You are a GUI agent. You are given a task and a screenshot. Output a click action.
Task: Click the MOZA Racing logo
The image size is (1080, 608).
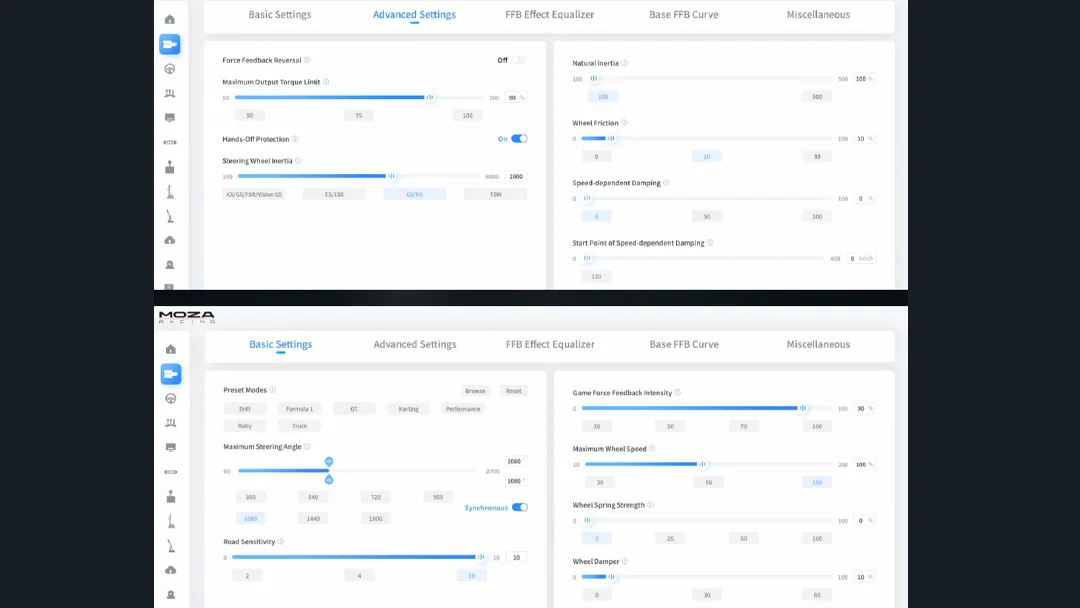(x=186, y=317)
